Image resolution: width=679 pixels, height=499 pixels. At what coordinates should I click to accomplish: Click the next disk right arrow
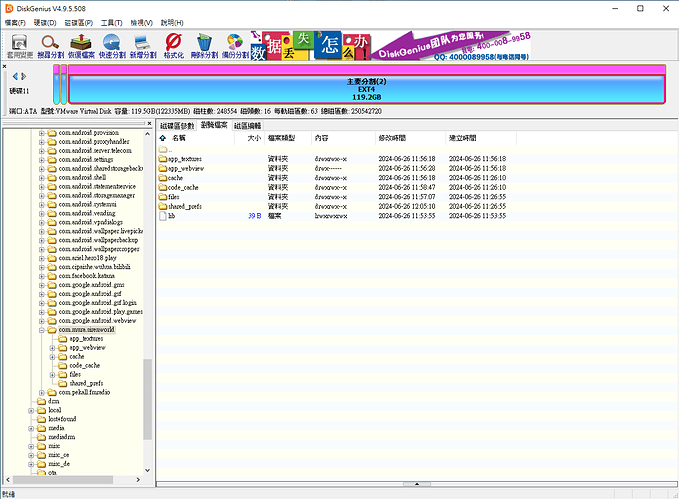click(x=24, y=77)
